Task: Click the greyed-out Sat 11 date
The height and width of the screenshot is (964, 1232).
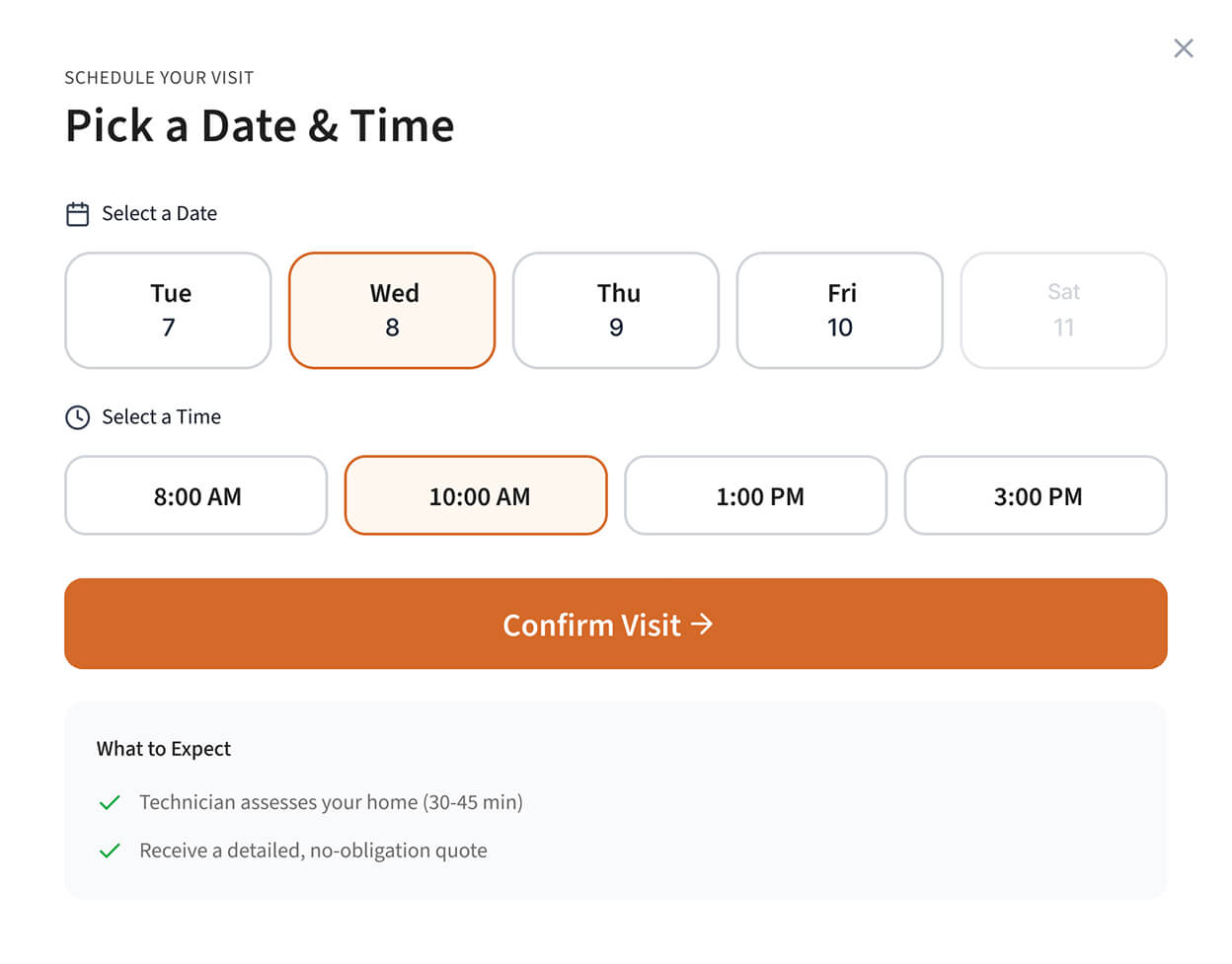Action: click(1063, 310)
